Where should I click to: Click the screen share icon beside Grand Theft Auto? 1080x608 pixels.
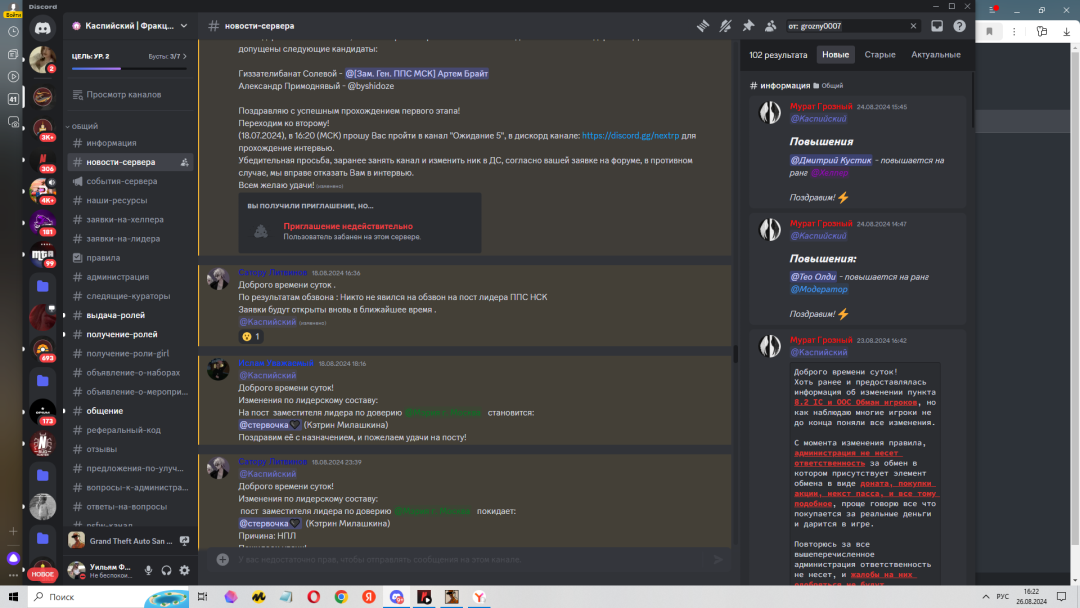tap(185, 541)
